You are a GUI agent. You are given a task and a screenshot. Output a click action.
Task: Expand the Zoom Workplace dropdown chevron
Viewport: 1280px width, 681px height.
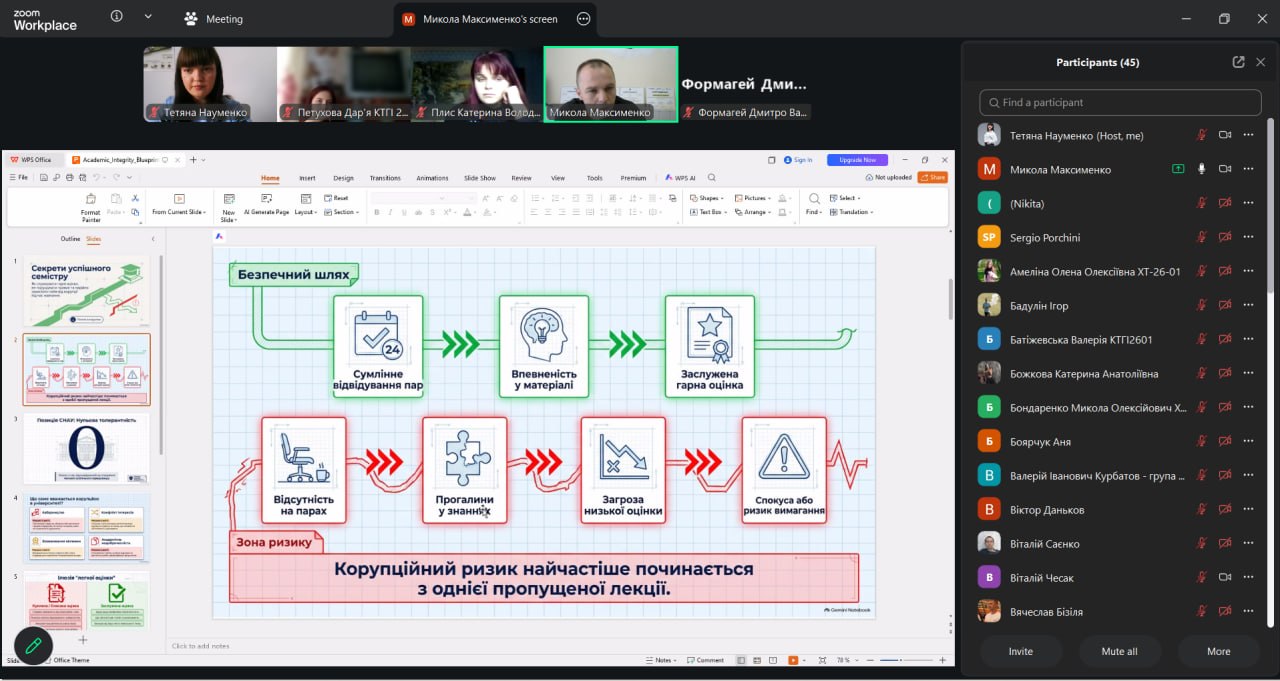point(148,17)
